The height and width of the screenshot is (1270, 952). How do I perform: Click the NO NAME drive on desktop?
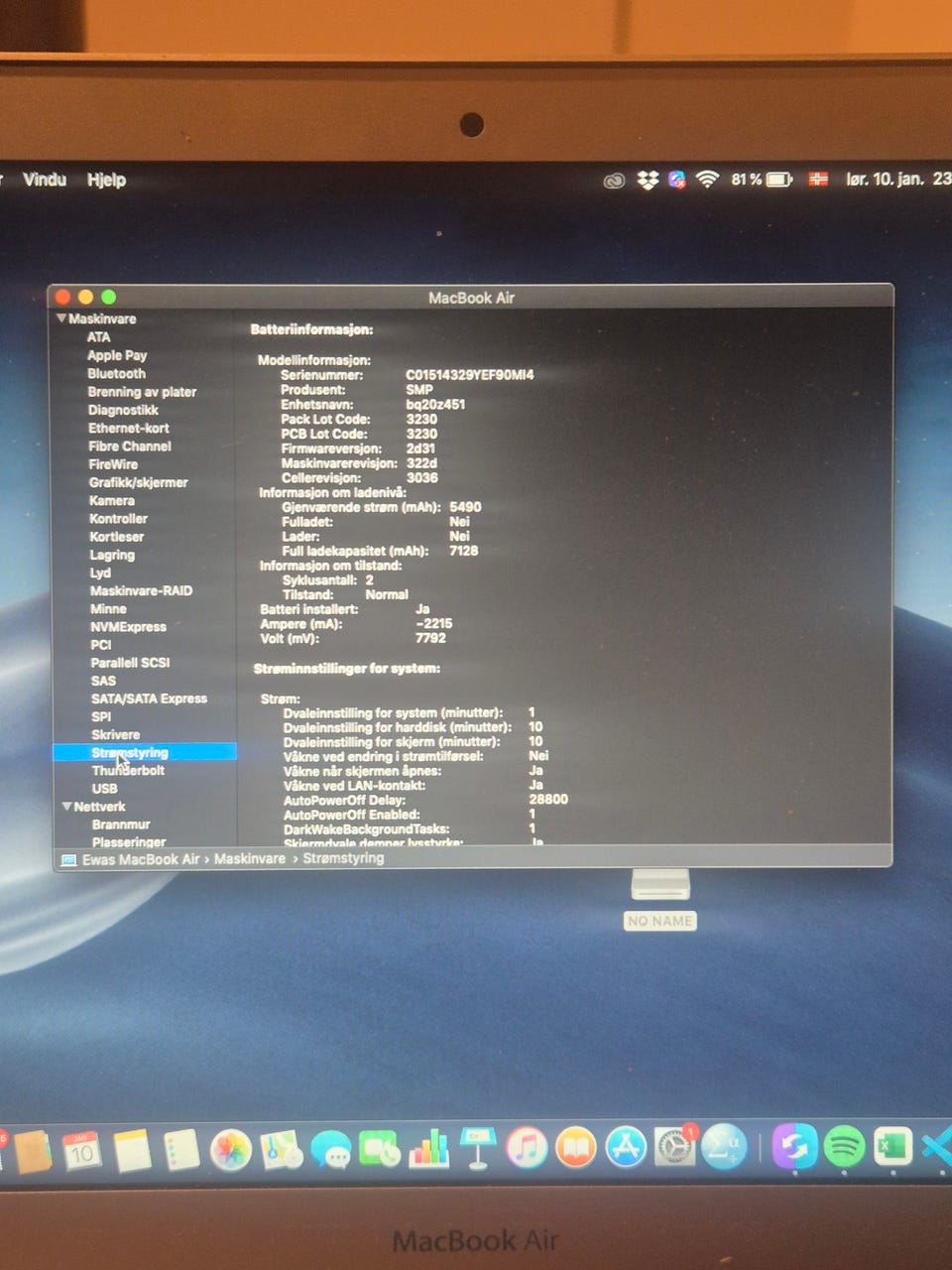pyautogui.click(x=660, y=900)
